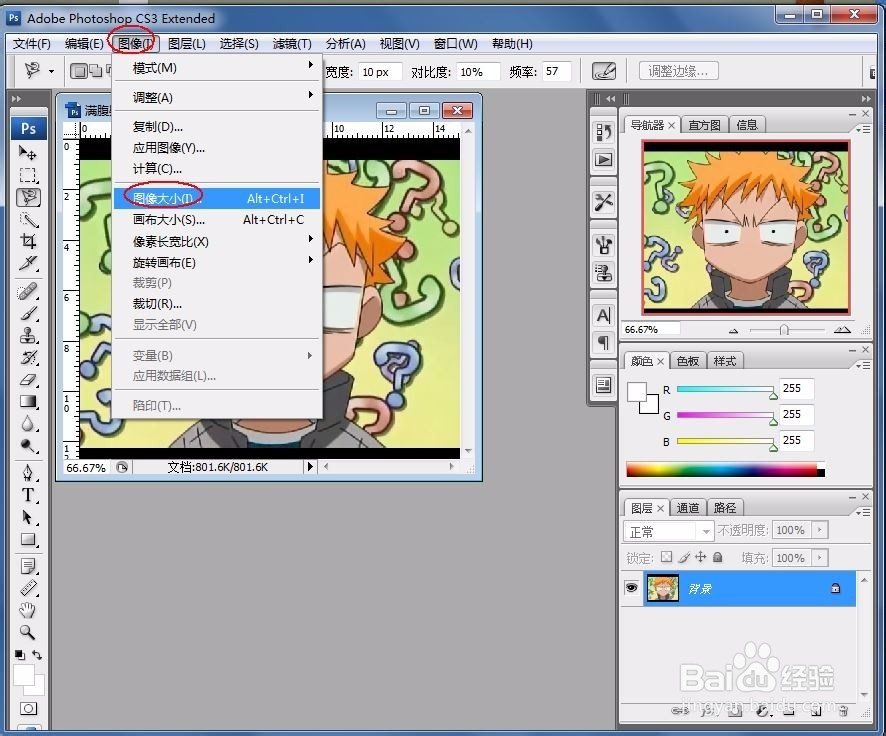The height and width of the screenshot is (736, 886).
Task: Choose 计算(C) menu entry
Action: point(218,168)
